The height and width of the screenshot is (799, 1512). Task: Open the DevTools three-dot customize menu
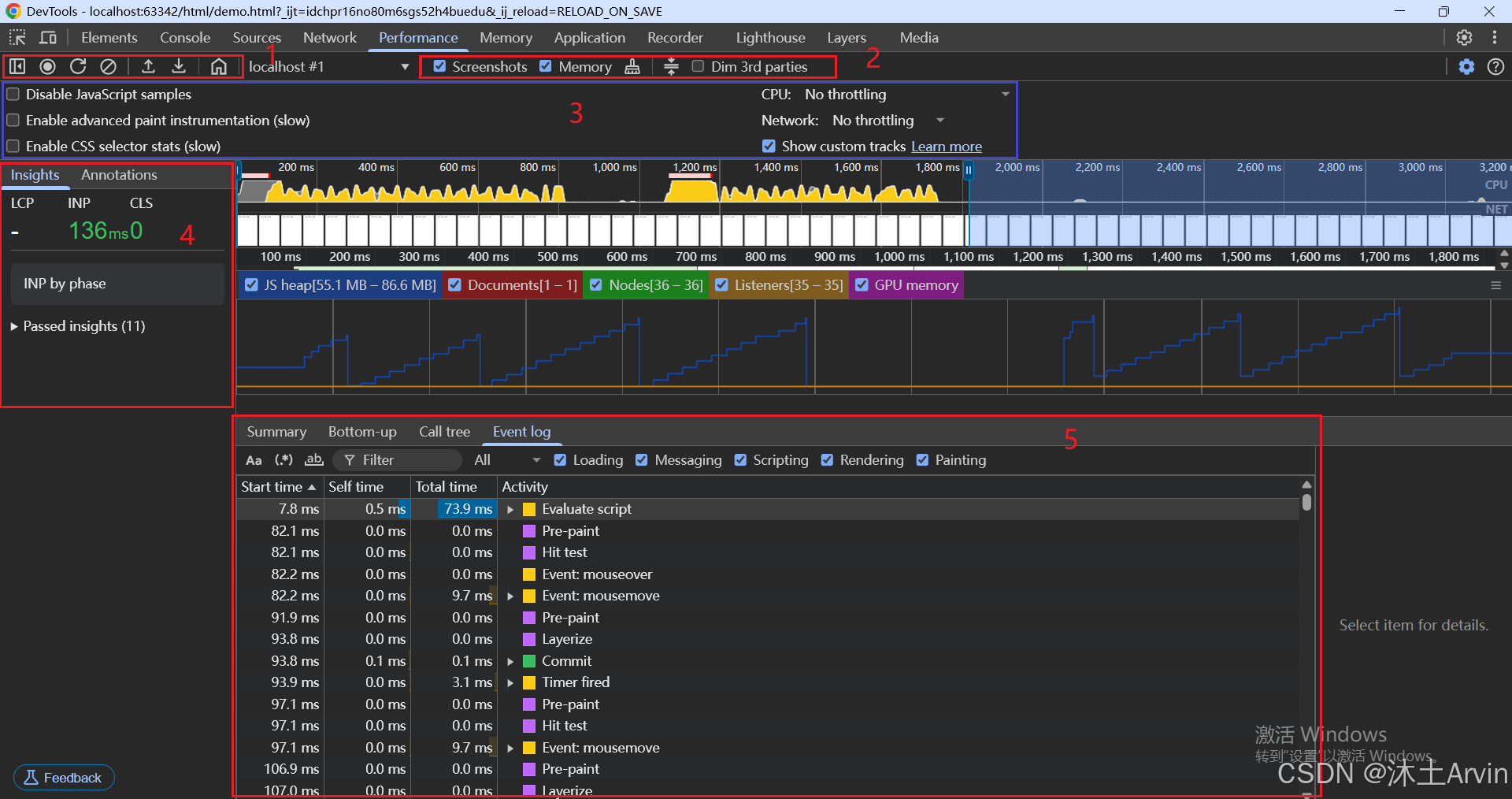click(x=1494, y=37)
